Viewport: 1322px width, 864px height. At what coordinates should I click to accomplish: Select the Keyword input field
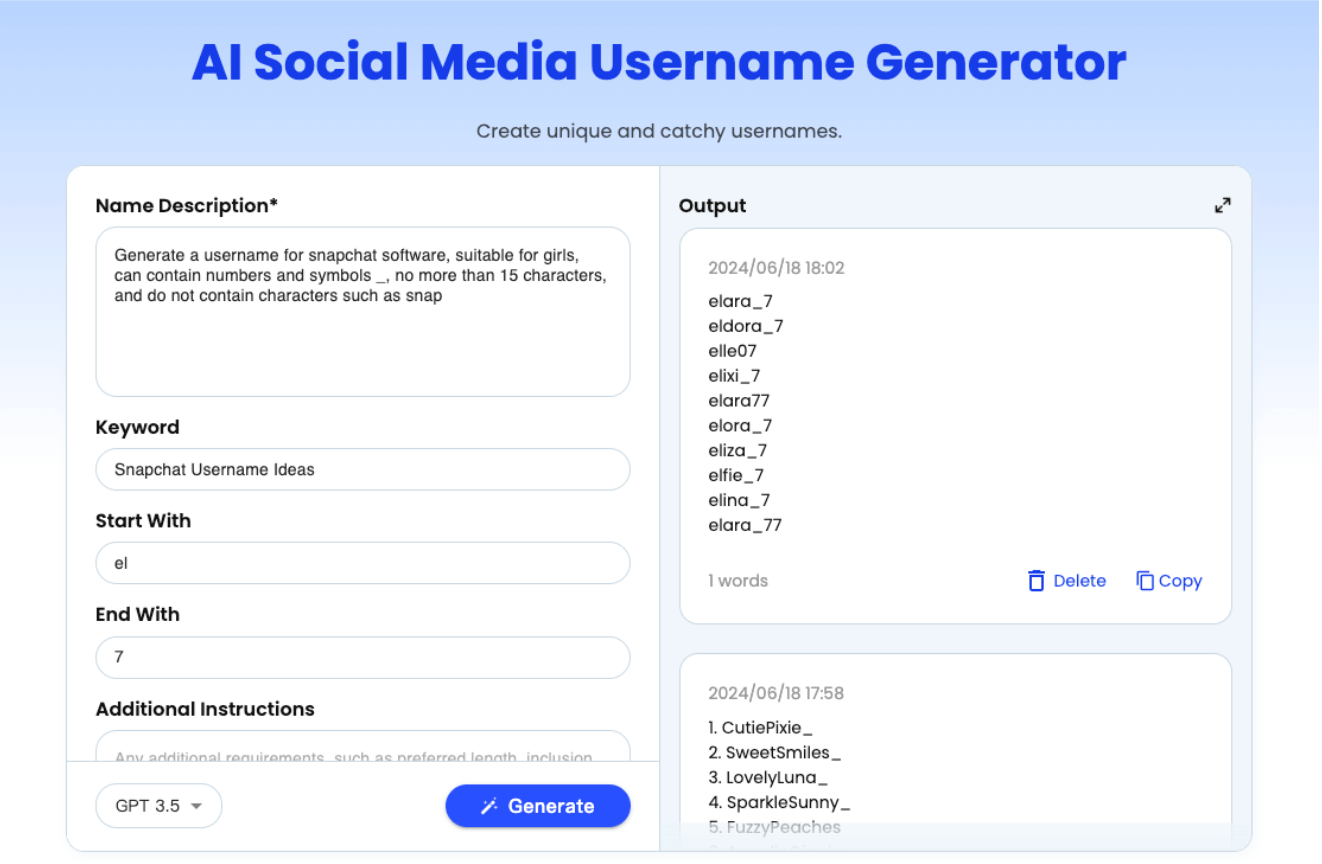click(x=362, y=469)
